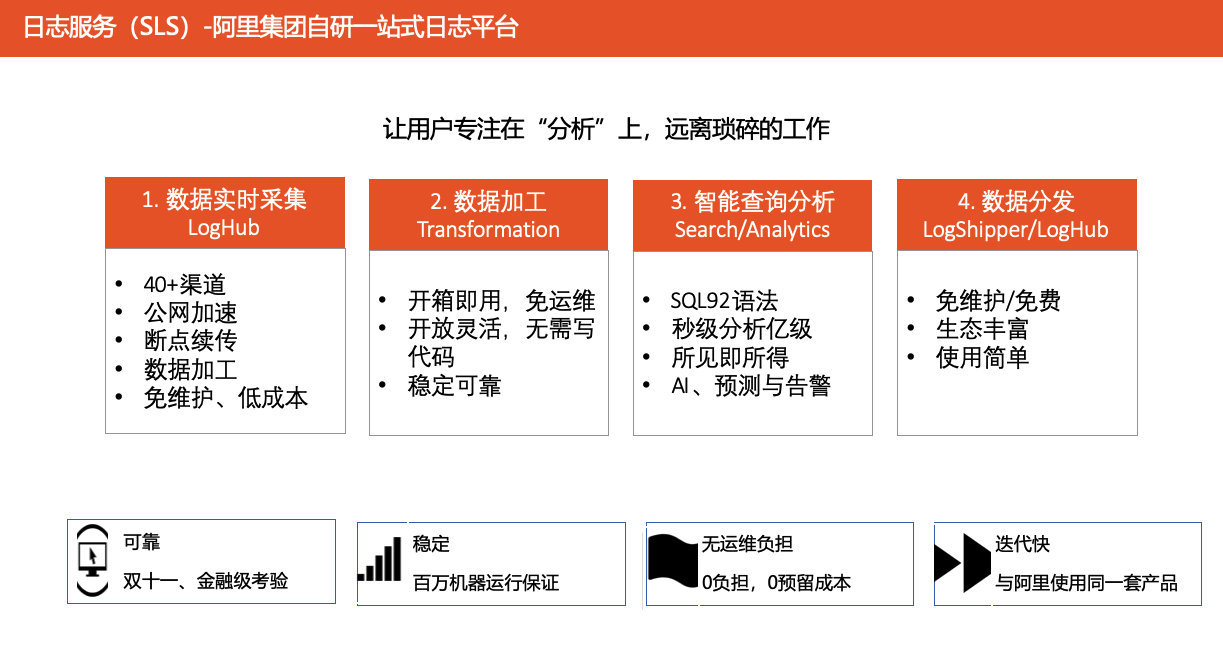Click the 可靠 heading text
This screenshot has height=664, width=1223.
point(141,543)
